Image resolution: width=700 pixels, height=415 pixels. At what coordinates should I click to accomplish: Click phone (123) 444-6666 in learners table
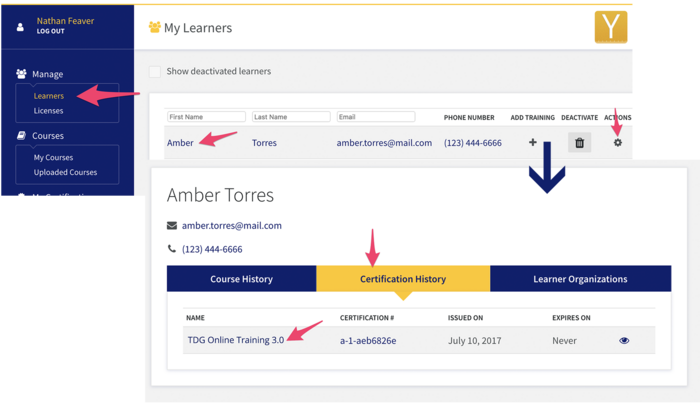[x=473, y=143]
